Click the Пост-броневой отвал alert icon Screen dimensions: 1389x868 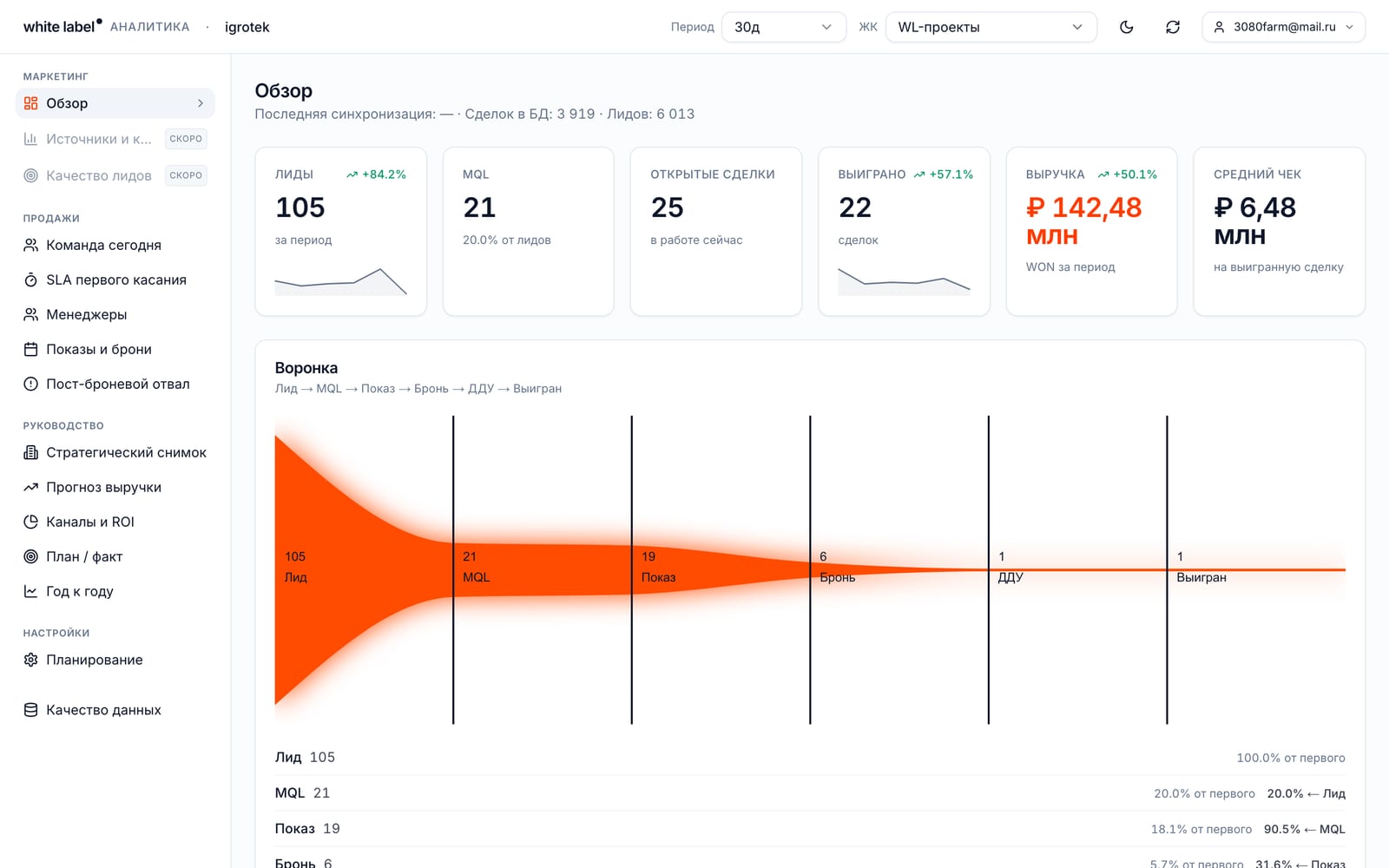coord(31,384)
